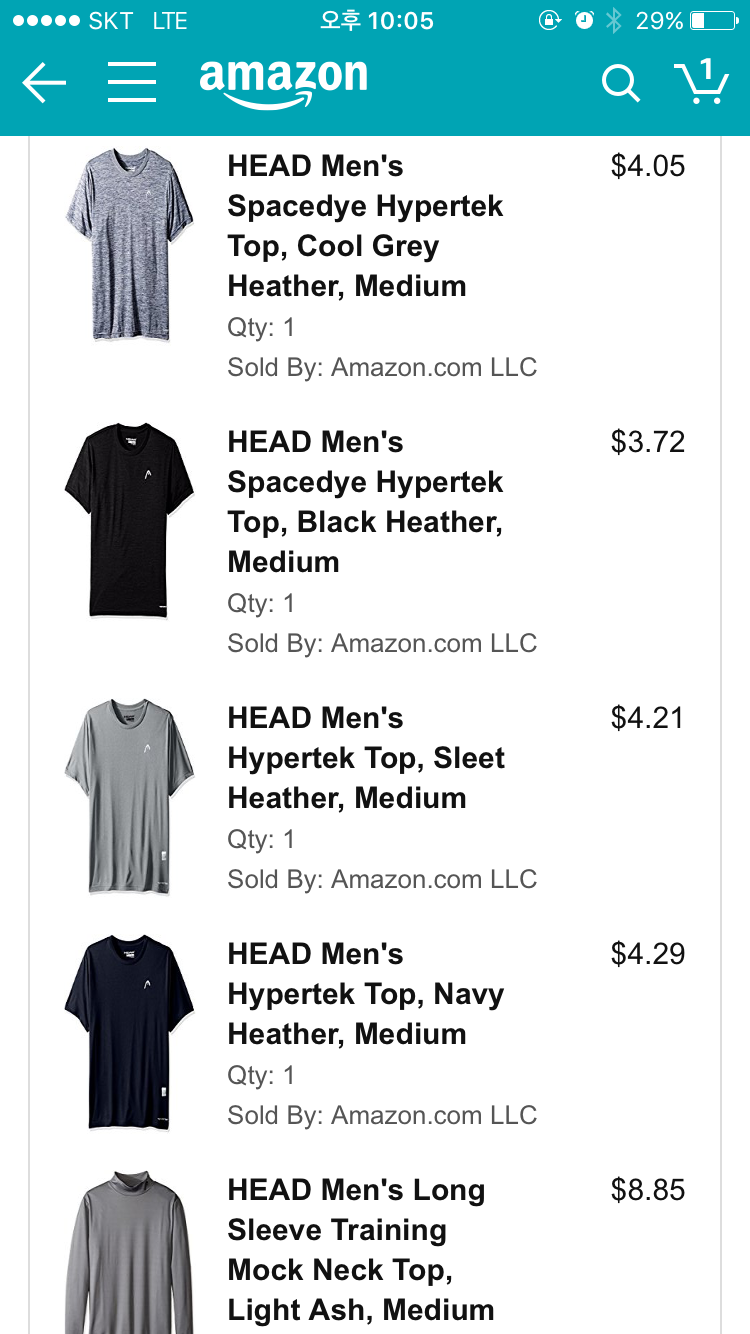Tap the alarm clock status icon
The width and height of the screenshot is (750, 1334).
pos(584,21)
